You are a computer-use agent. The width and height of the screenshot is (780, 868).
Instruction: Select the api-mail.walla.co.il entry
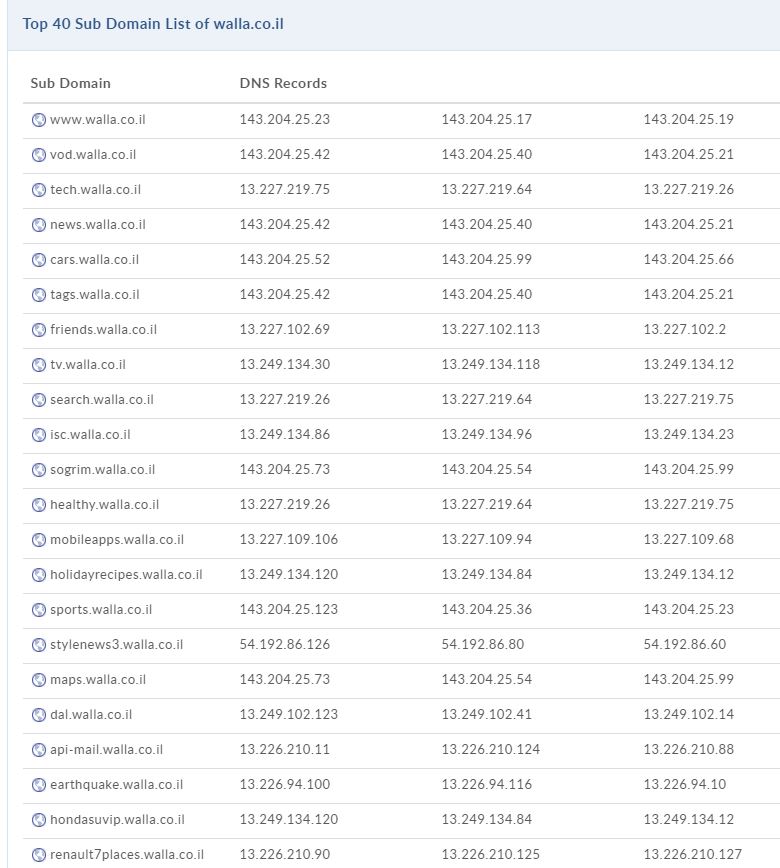pos(106,750)
